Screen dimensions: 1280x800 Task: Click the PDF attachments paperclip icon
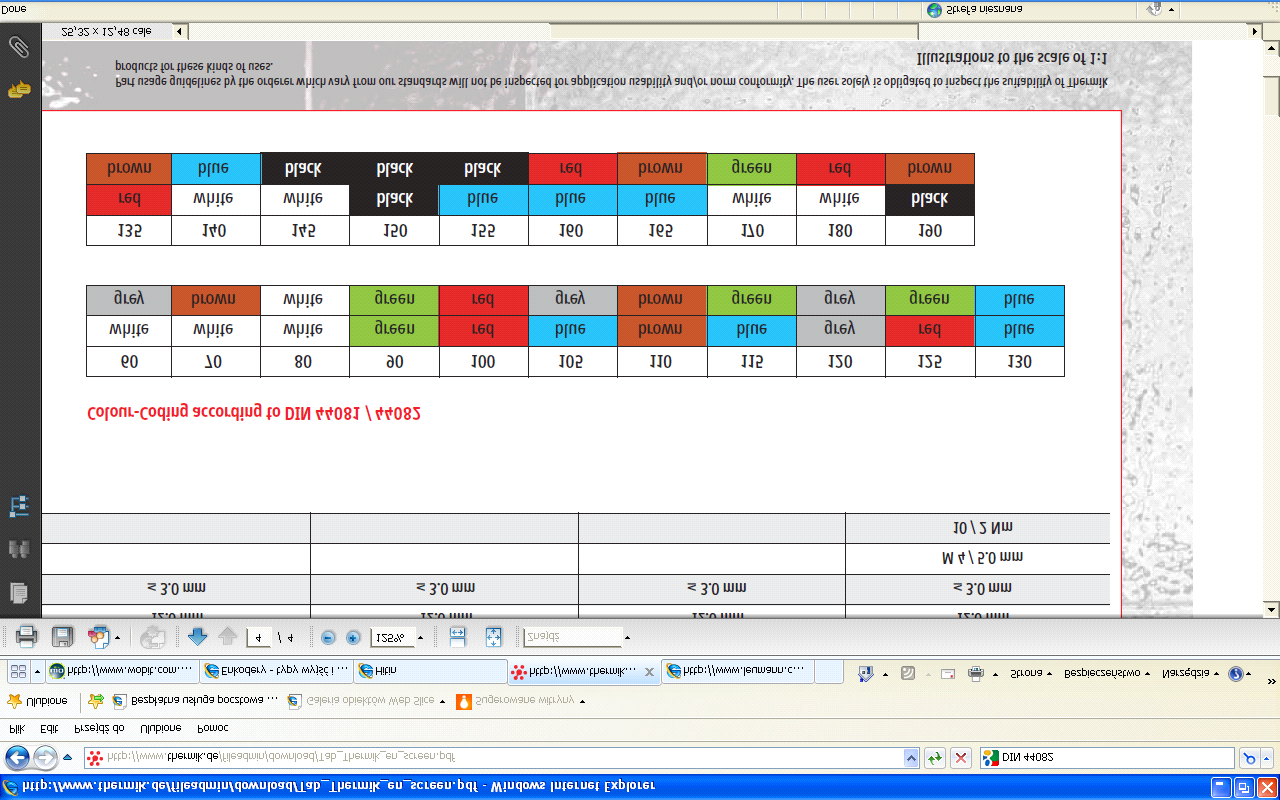pos(18,48)
